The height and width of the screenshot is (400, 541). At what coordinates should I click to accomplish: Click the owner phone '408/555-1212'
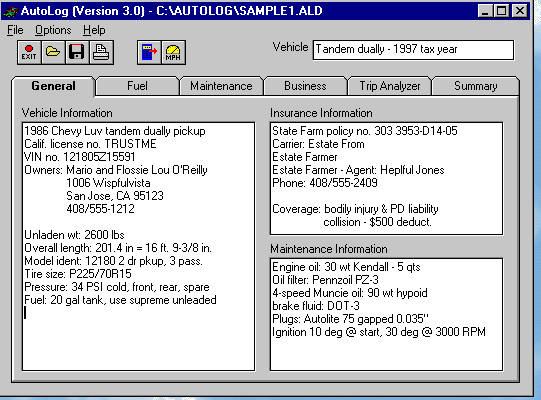click(100, 209)
